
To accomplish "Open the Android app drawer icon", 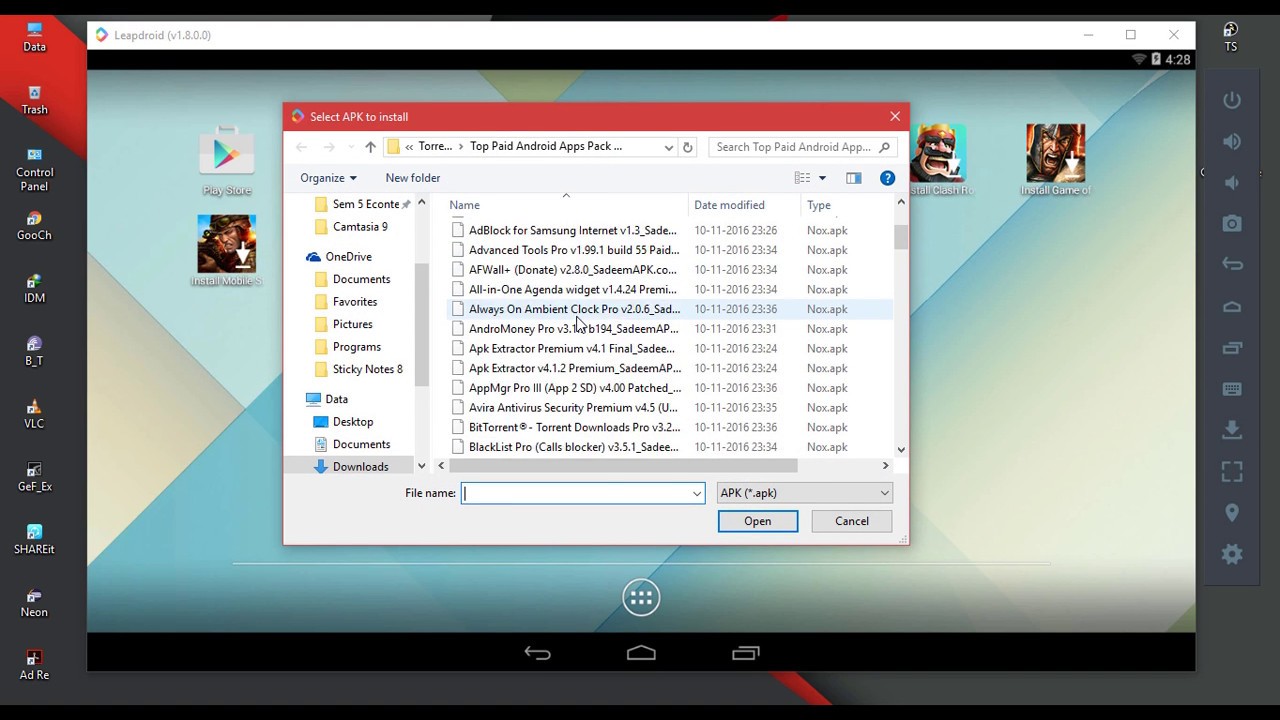I will tap(641, 598).
